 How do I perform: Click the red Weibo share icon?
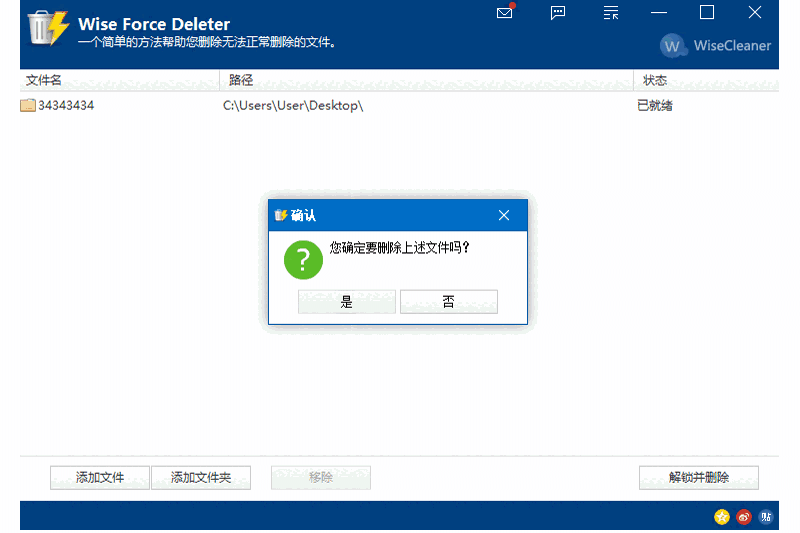[744, 517]
